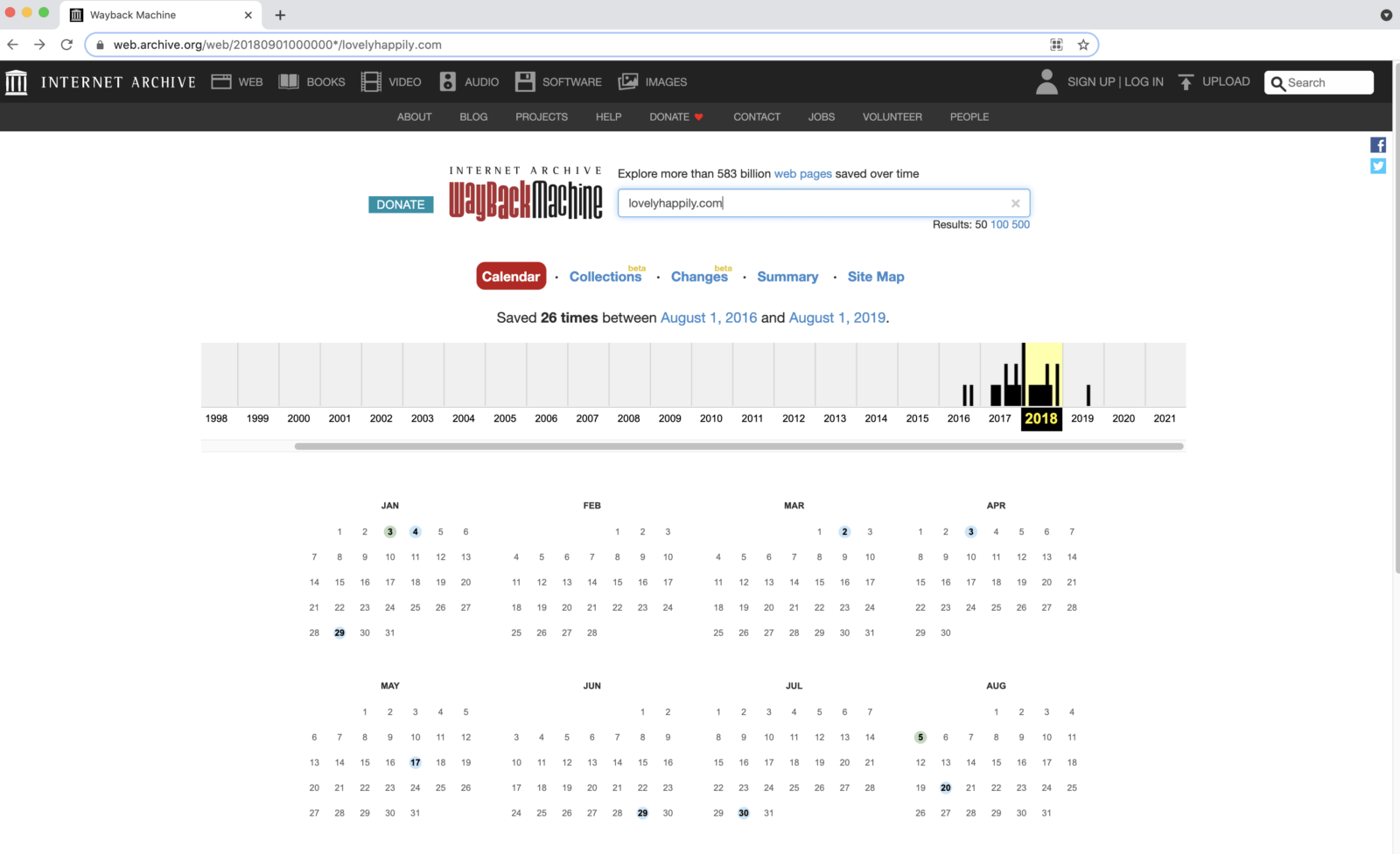Click the LOG IN link

tap(1144, 81)
